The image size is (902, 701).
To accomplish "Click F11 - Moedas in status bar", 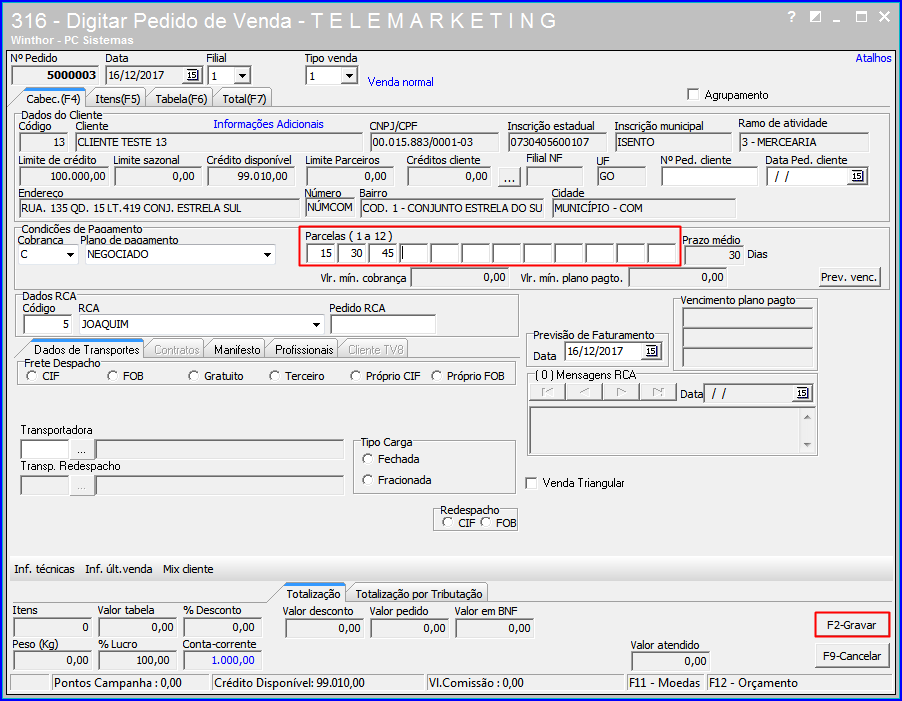I will pyautogui.click(x=664, y=683).
